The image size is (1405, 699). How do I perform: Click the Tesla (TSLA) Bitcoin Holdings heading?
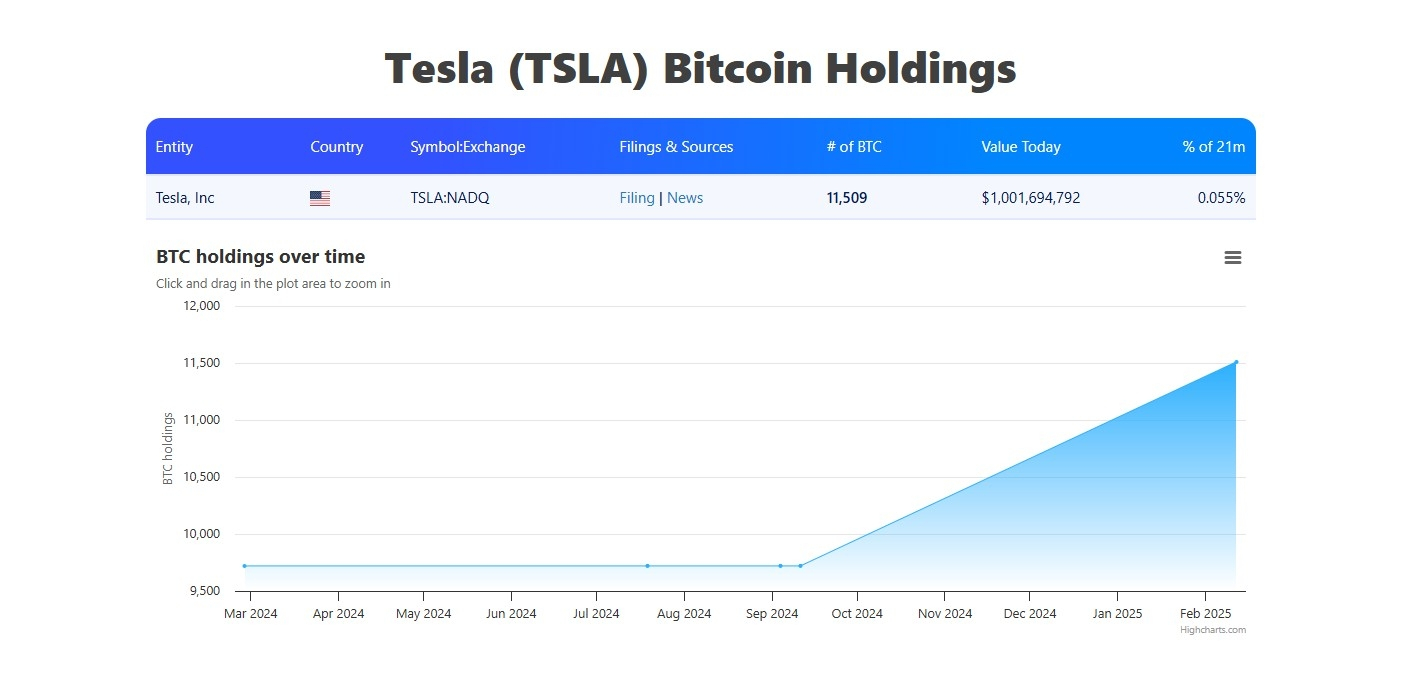[701, 69]
